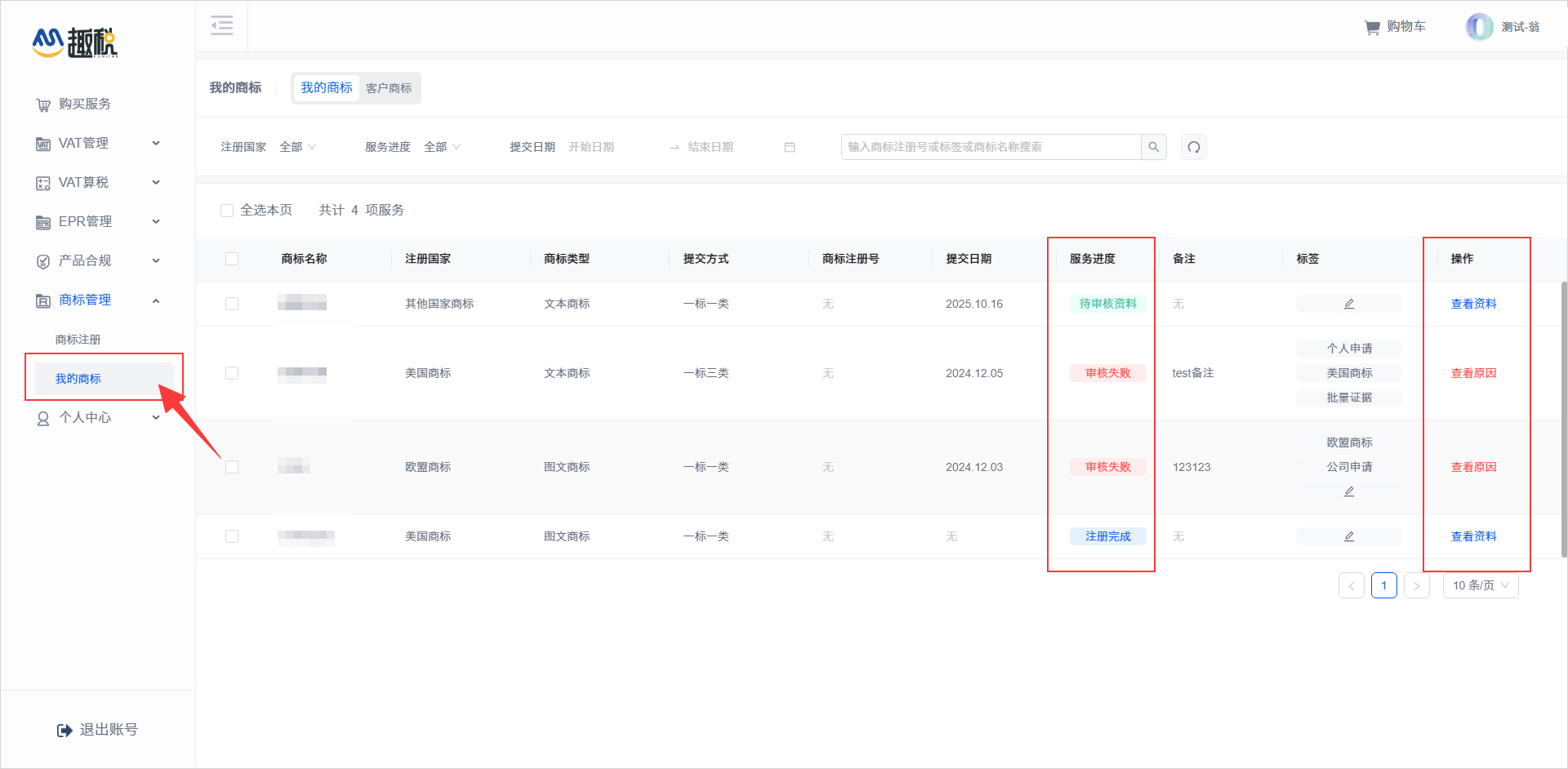Open the 服务进度 filter dropdown
The width and height of the screenshot is (1568, 769).
point(441,147)
